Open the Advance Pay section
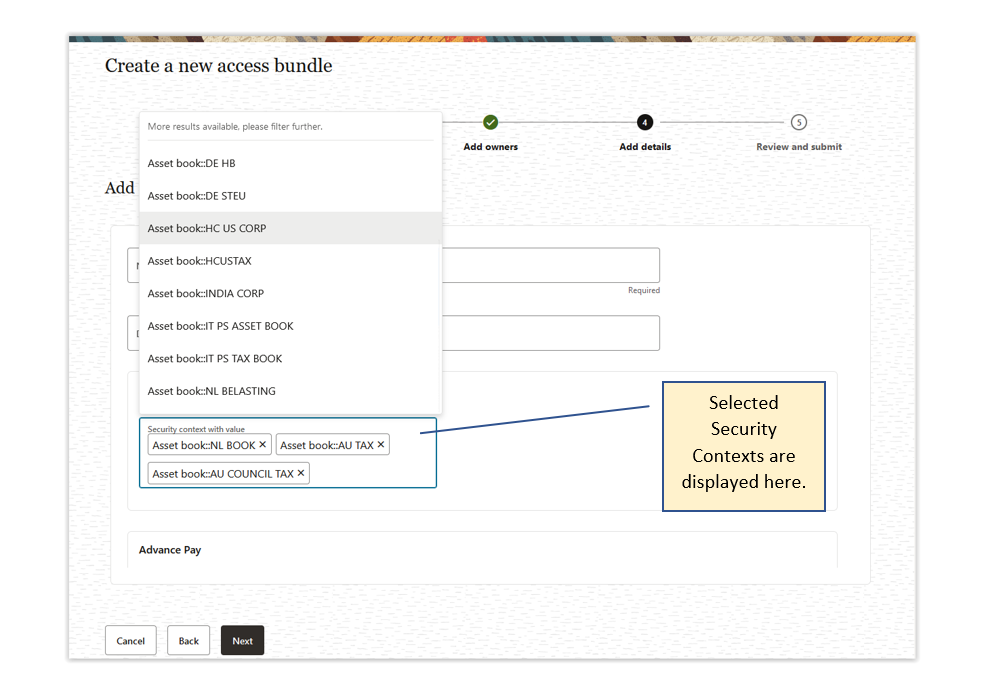 coord(170,550)
